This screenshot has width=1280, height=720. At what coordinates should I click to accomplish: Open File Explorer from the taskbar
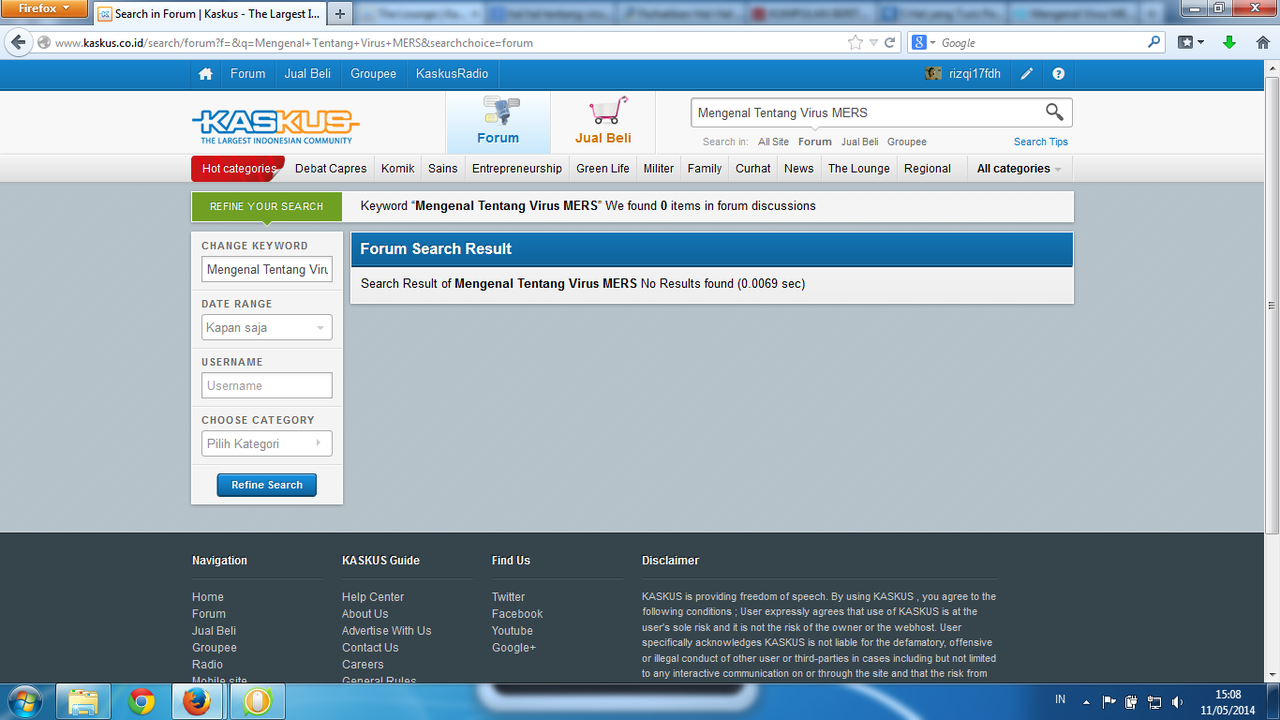click(83, 702)
